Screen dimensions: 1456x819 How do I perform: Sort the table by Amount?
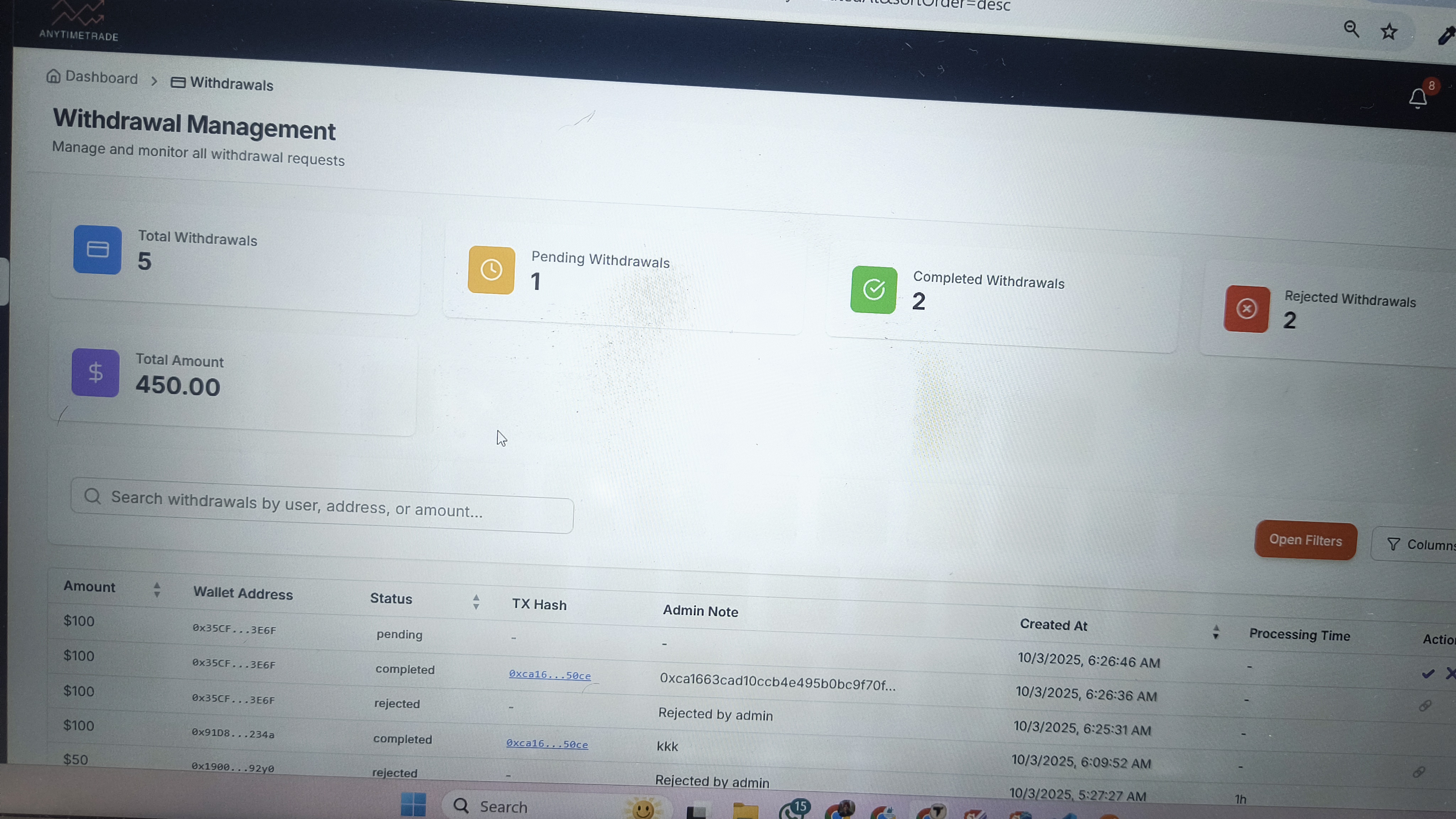tap(157, 589)
